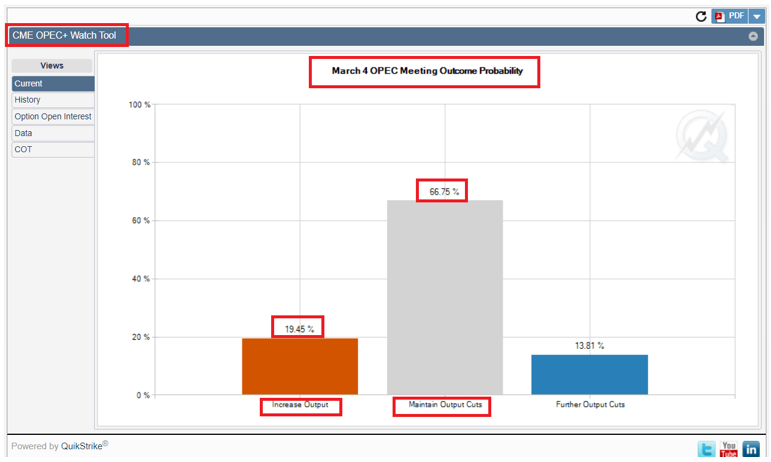771x462 pixels.
Task: Select the Current view
Action: point(53,84)
